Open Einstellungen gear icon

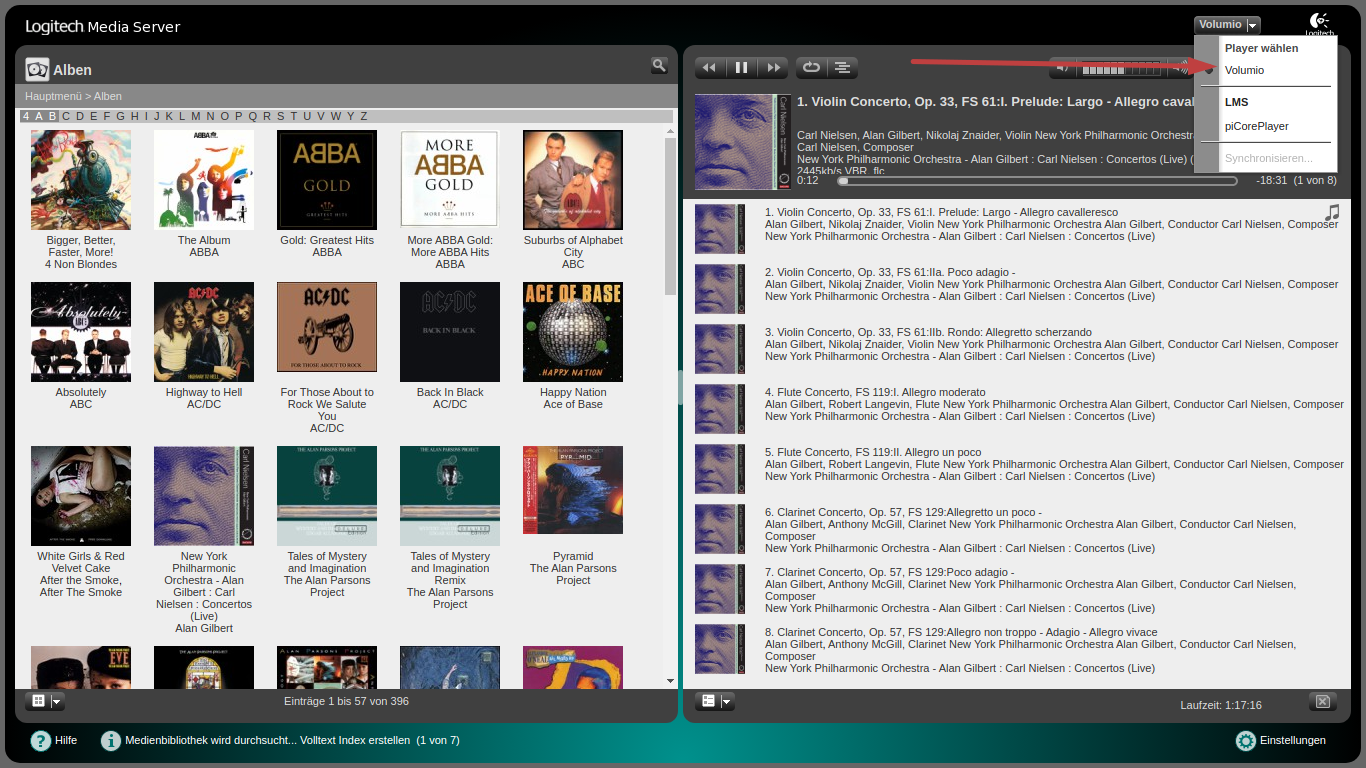point(1246,741)
